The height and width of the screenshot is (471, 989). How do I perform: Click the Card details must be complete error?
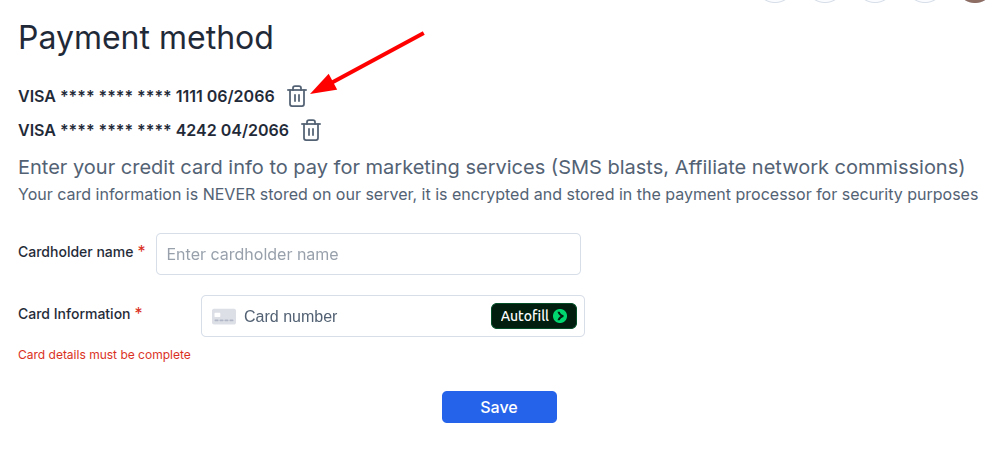104,354
